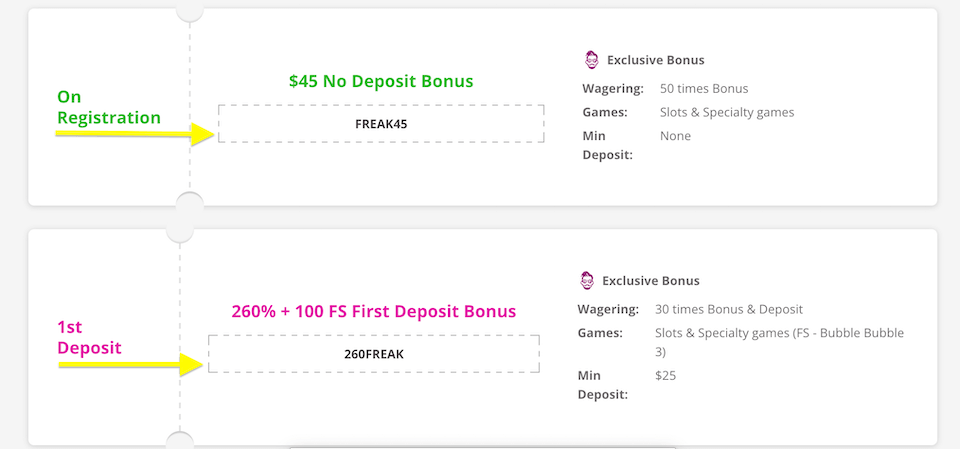Select the $45 No Deposit Bonus heading
Screen dimensions: 960x449
click(x=381, y=81)
